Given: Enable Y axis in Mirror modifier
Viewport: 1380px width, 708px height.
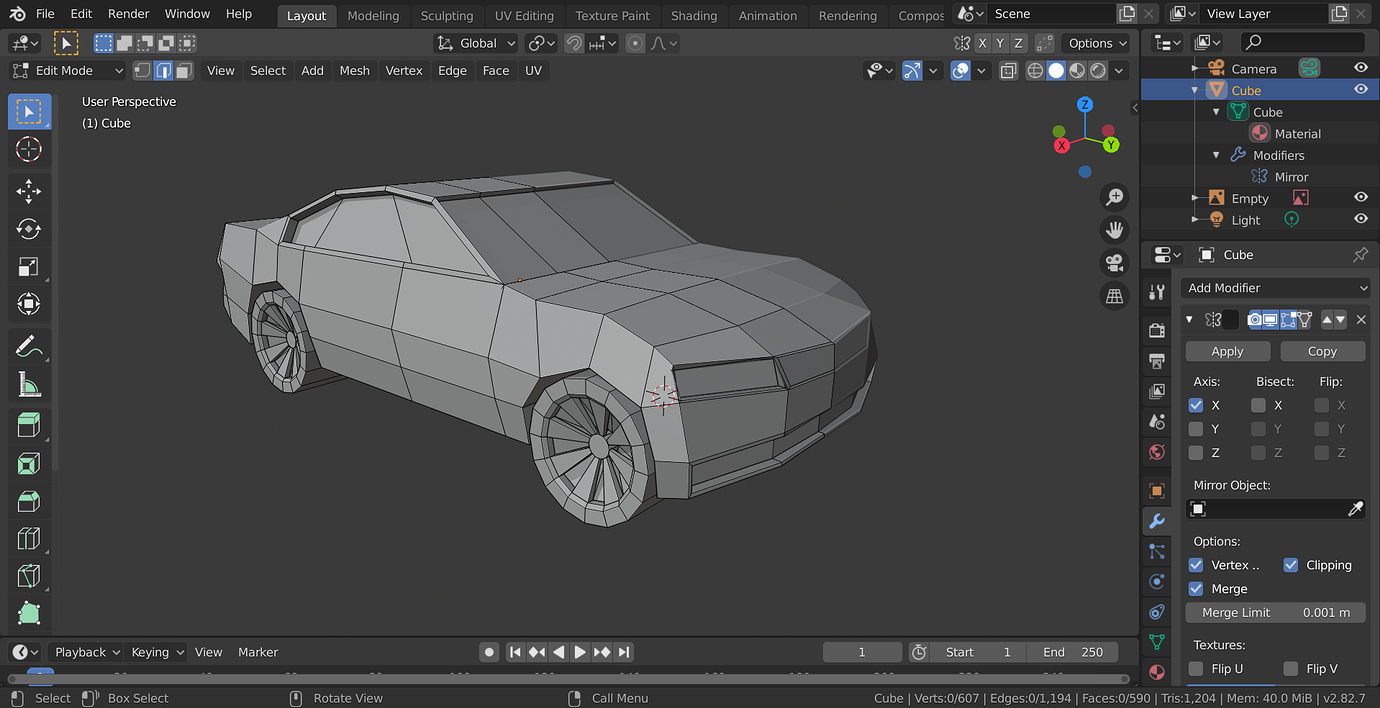Looking at the screenshot, I should tap(1196, 428).
